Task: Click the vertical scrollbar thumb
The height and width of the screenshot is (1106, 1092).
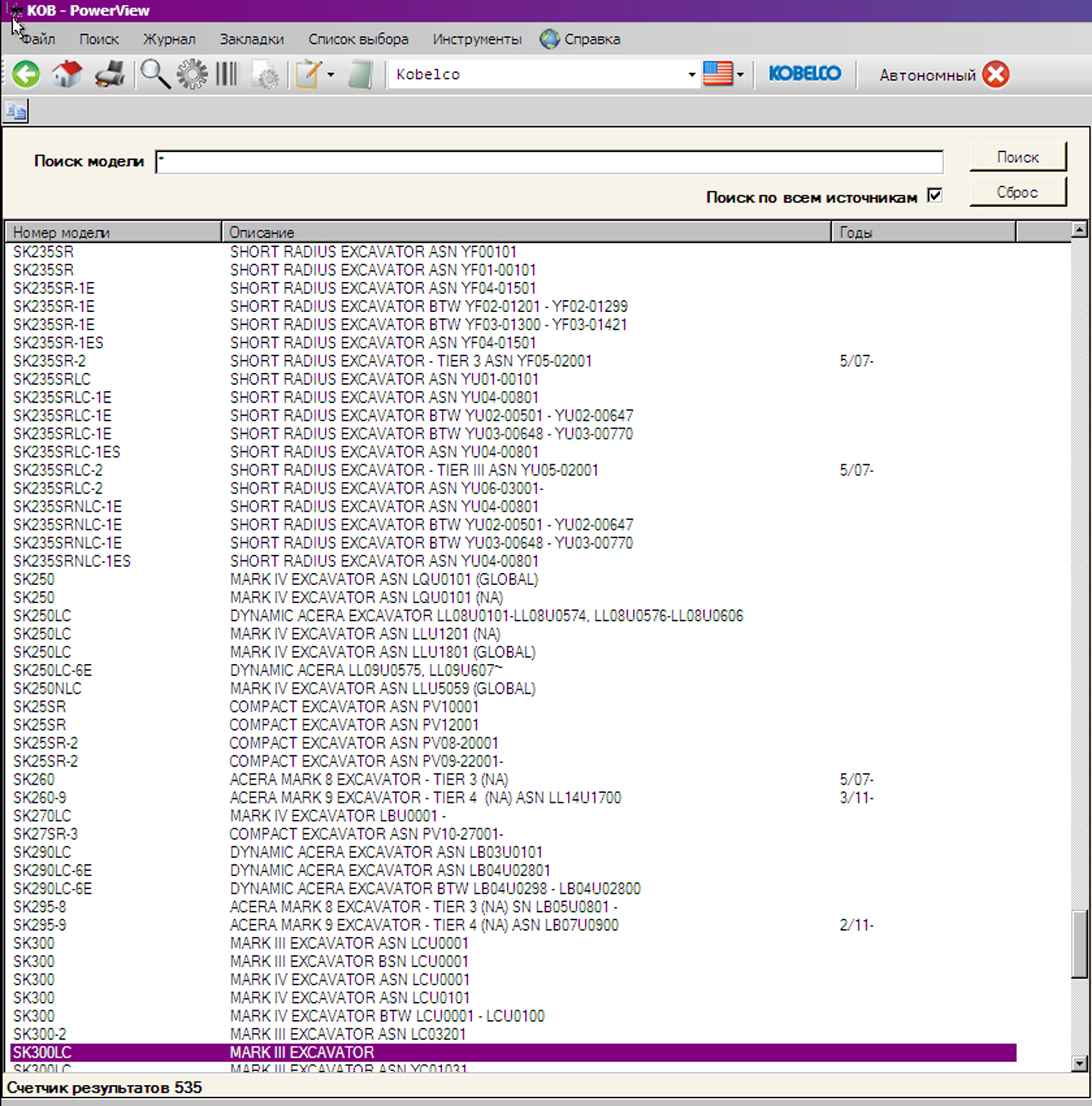Action: 1079,944
